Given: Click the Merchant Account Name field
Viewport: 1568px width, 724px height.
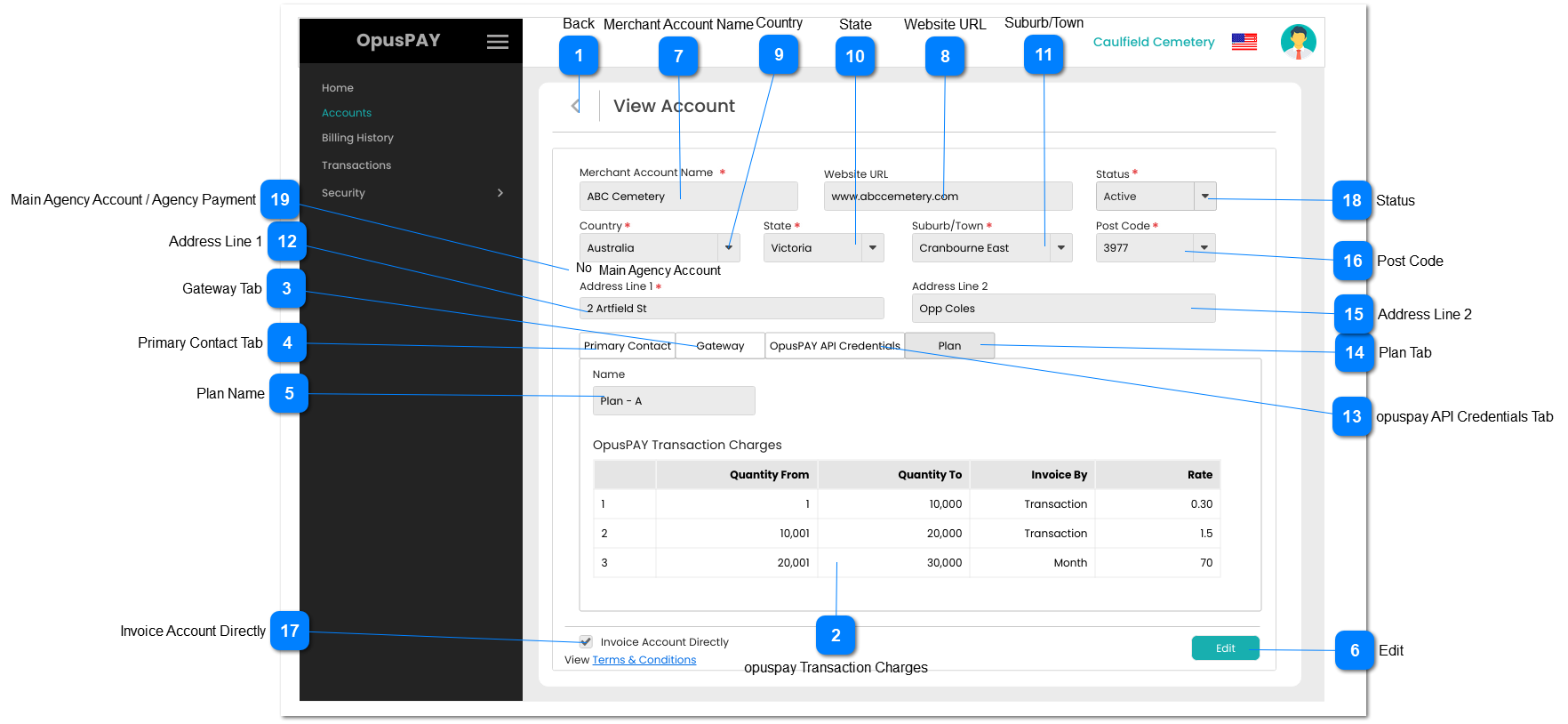Looking at the screenshot, I should tap(689, 197).
